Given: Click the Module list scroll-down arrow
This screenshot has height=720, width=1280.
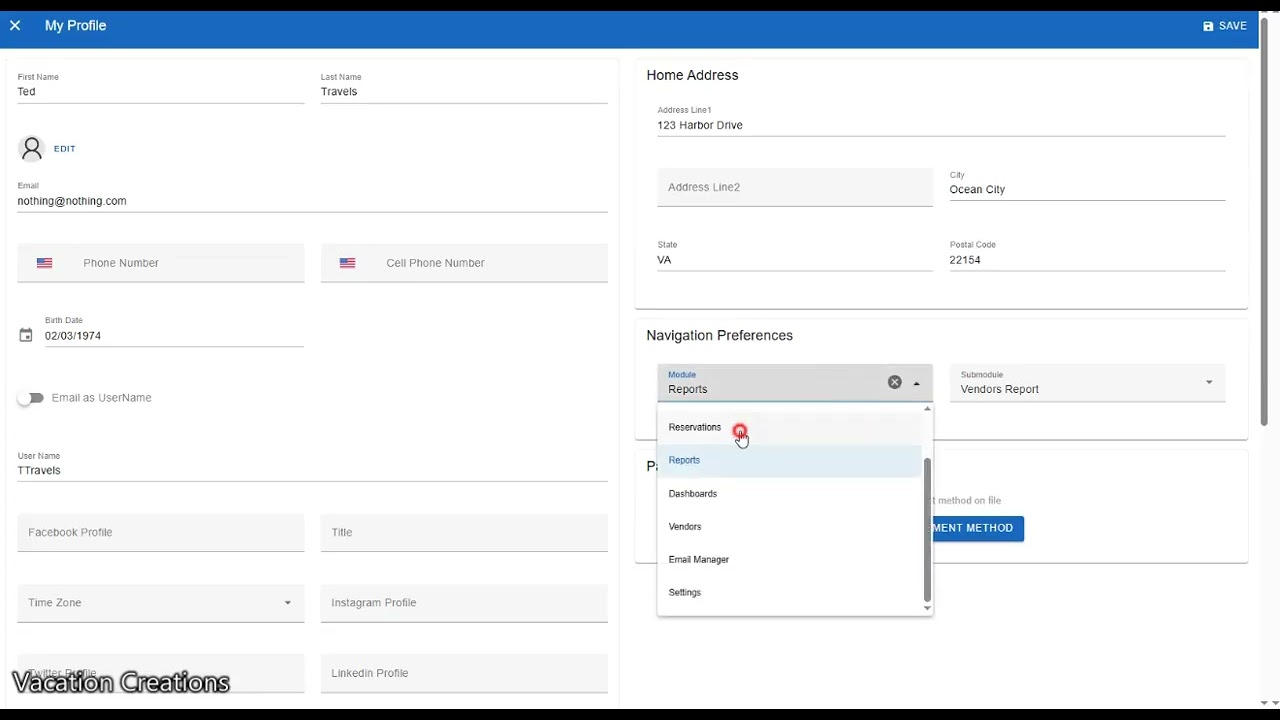Looking at the screenshot, I should tap(927, 608).
